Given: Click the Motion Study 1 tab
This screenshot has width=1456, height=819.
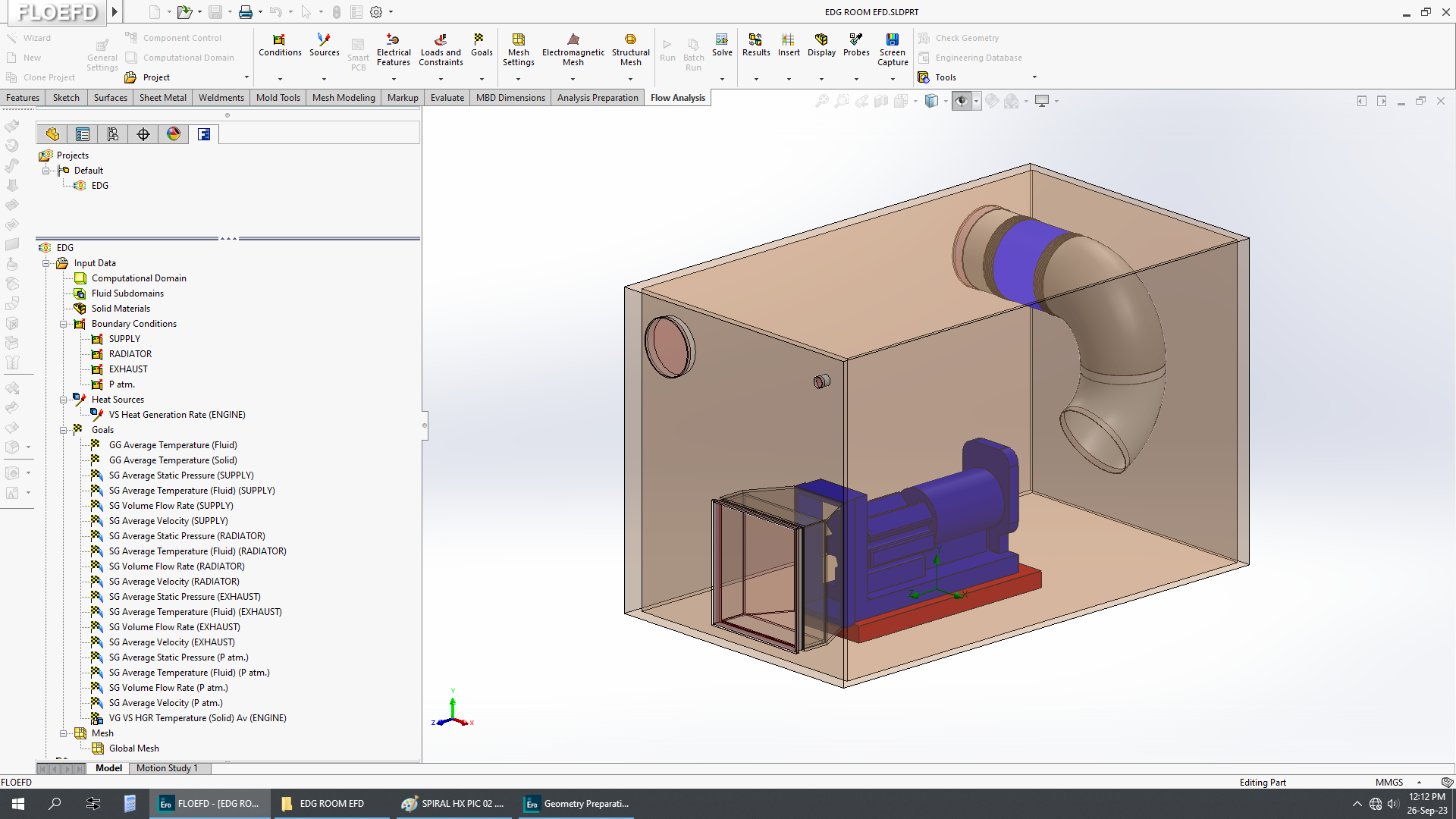Looking at the screenshot, I should click(x=168, y=768).
